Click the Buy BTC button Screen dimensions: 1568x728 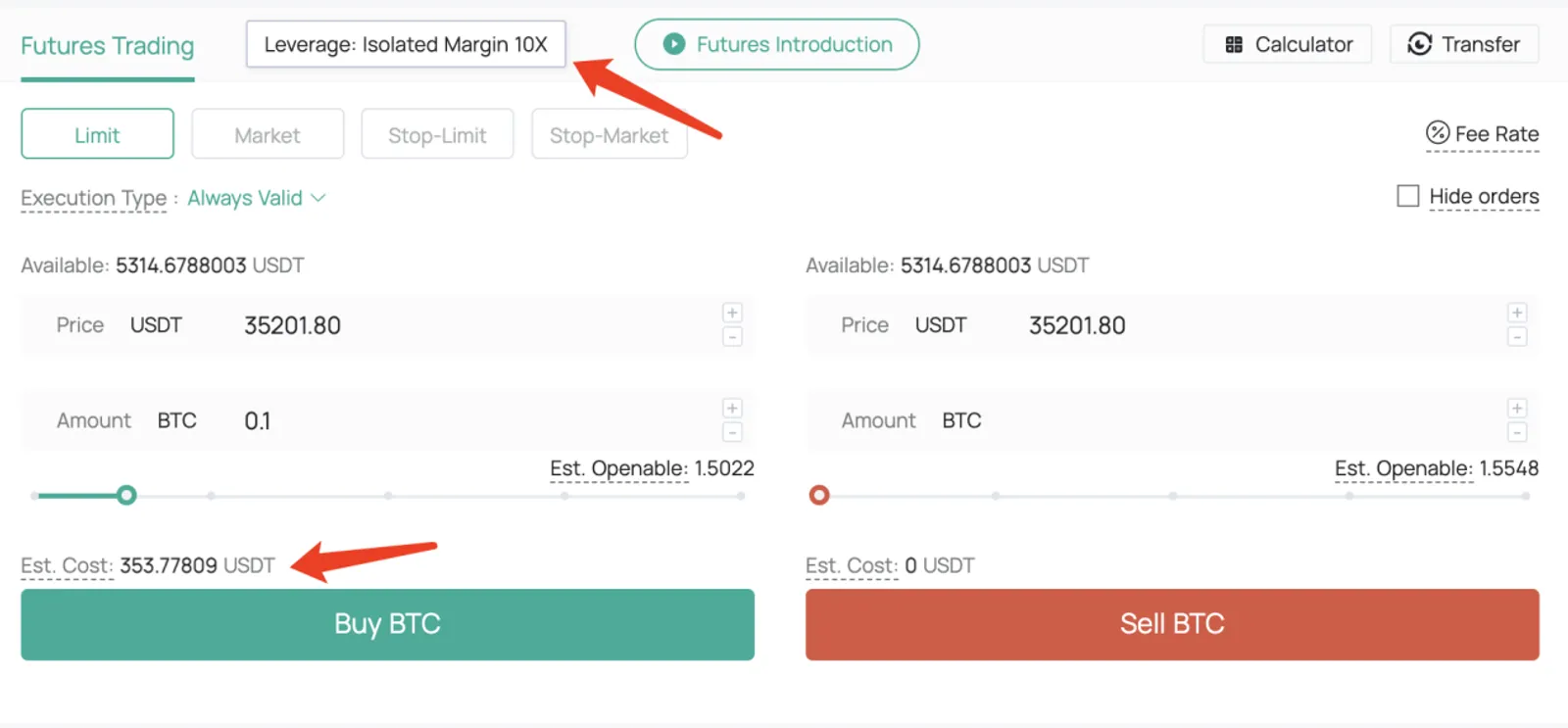387,624
